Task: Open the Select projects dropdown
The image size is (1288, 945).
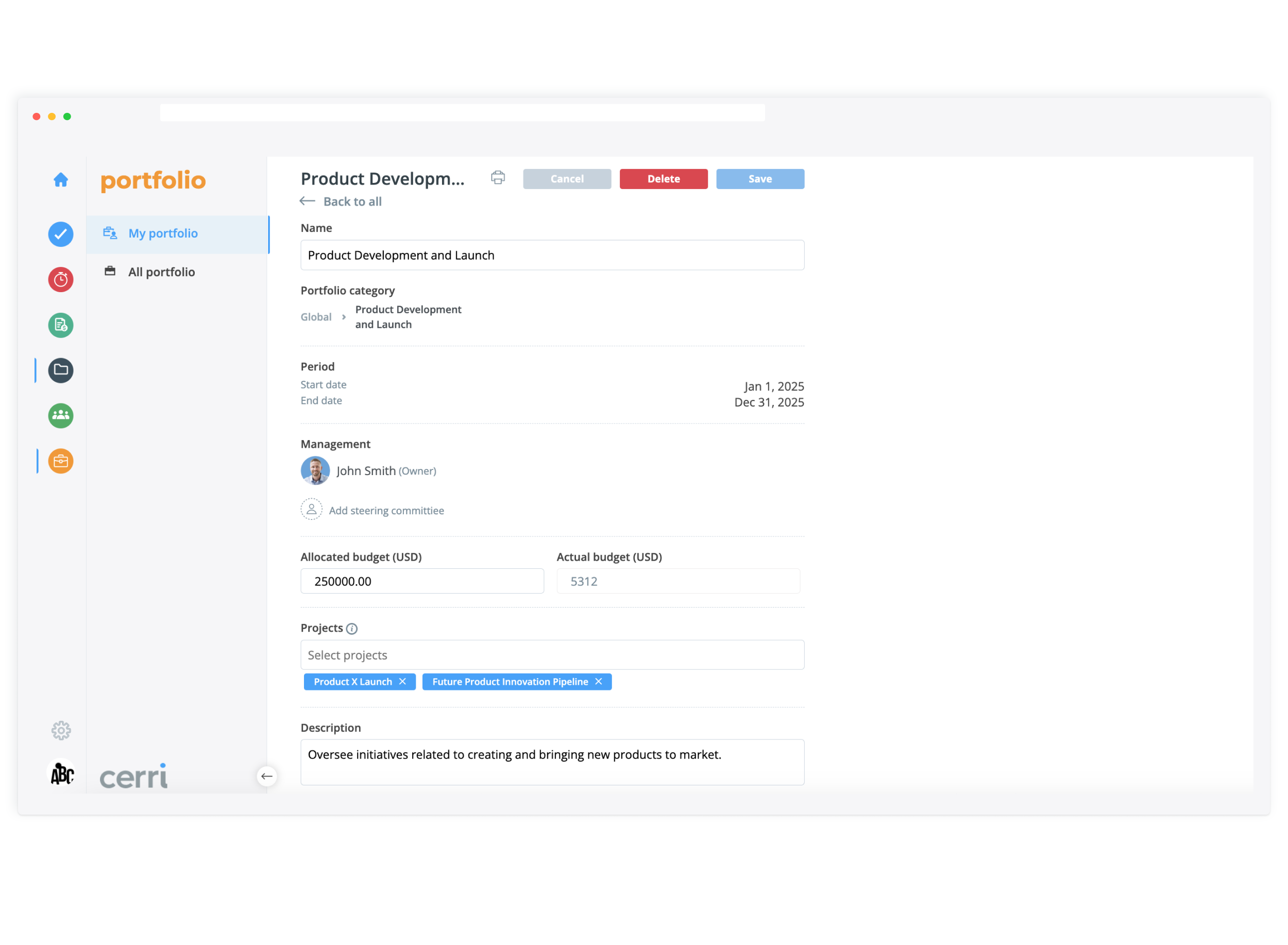Action: click(552, 655)
